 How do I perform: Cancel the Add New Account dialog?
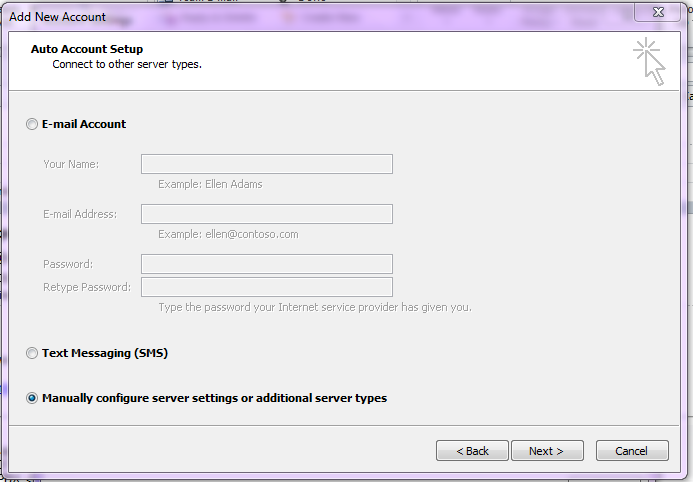(632, 451)
